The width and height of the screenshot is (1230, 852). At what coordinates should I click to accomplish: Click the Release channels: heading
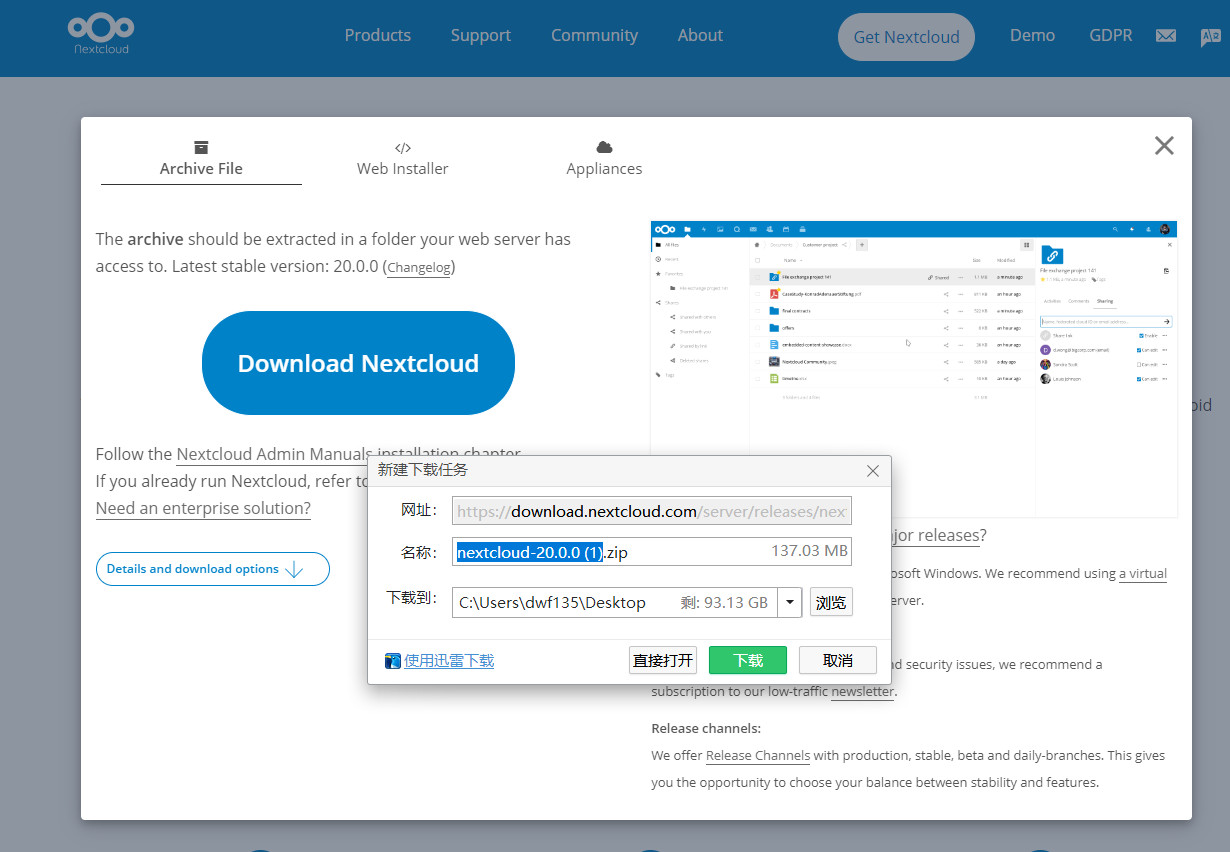pyautogui.click(x=706, y=728)
